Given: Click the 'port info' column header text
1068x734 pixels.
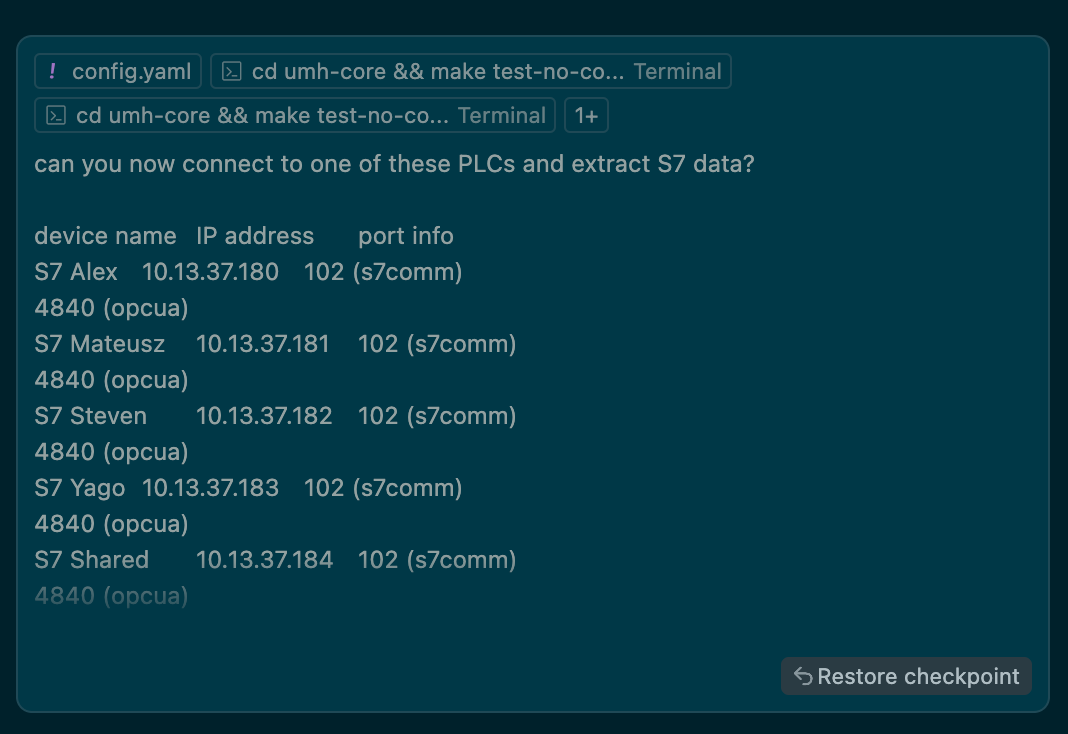Looking at the screenshot, I should click(406, 236).
